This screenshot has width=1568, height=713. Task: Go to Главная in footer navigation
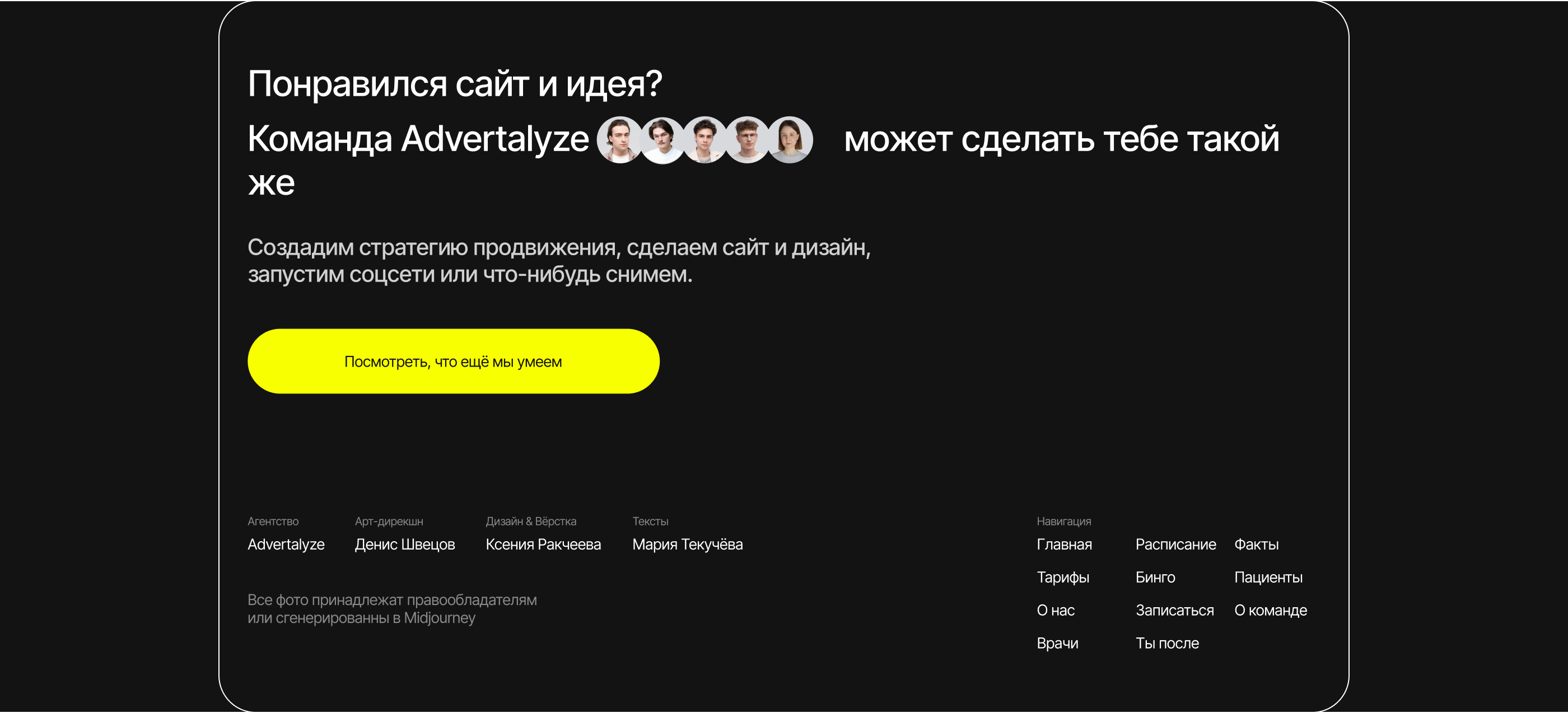(x=1064, y=545)
